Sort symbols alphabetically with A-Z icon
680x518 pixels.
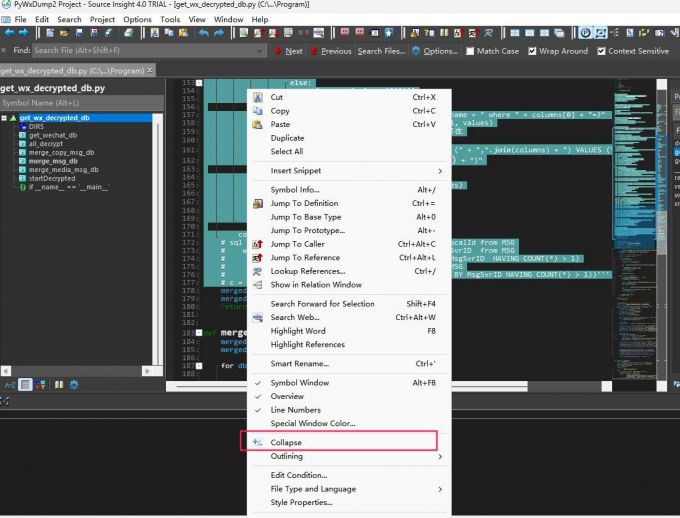pos(10,385)
